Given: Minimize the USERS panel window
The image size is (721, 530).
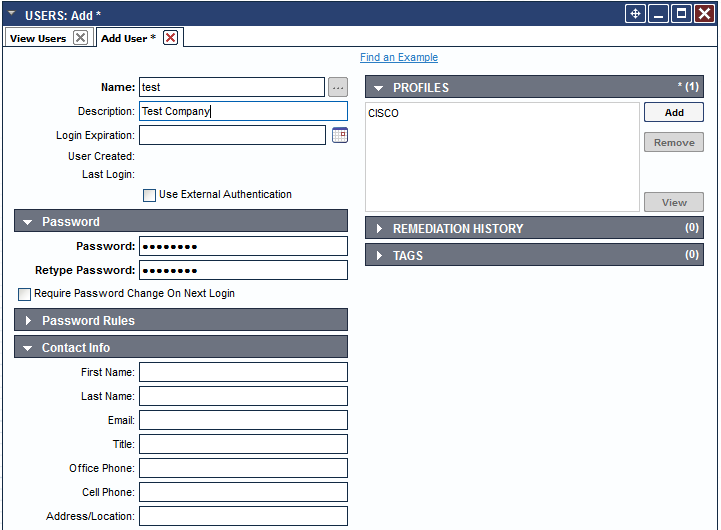Looking at the screenshot, I should pyautogui.click(x=658, y=13).
